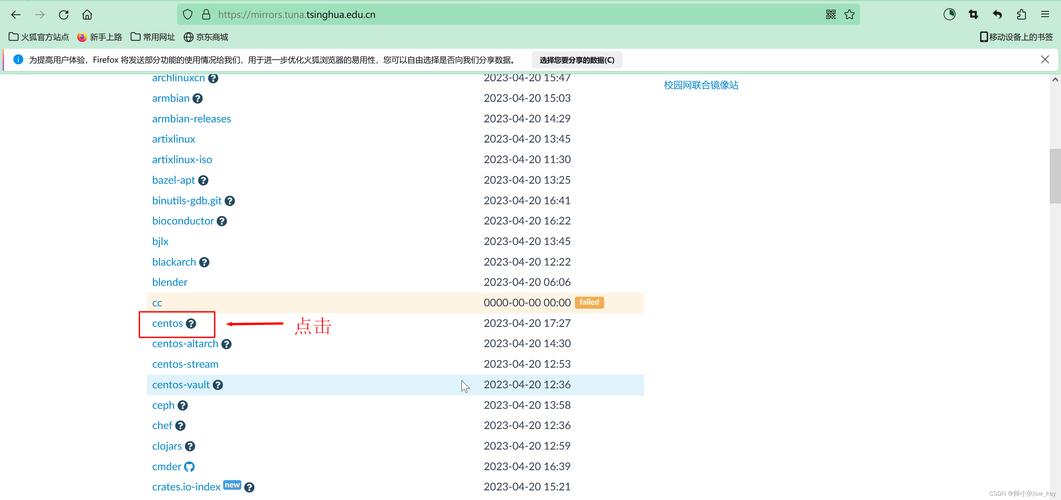
Task: Open the 常用网址 bookmark folder
Action: (x=153, y=37)
